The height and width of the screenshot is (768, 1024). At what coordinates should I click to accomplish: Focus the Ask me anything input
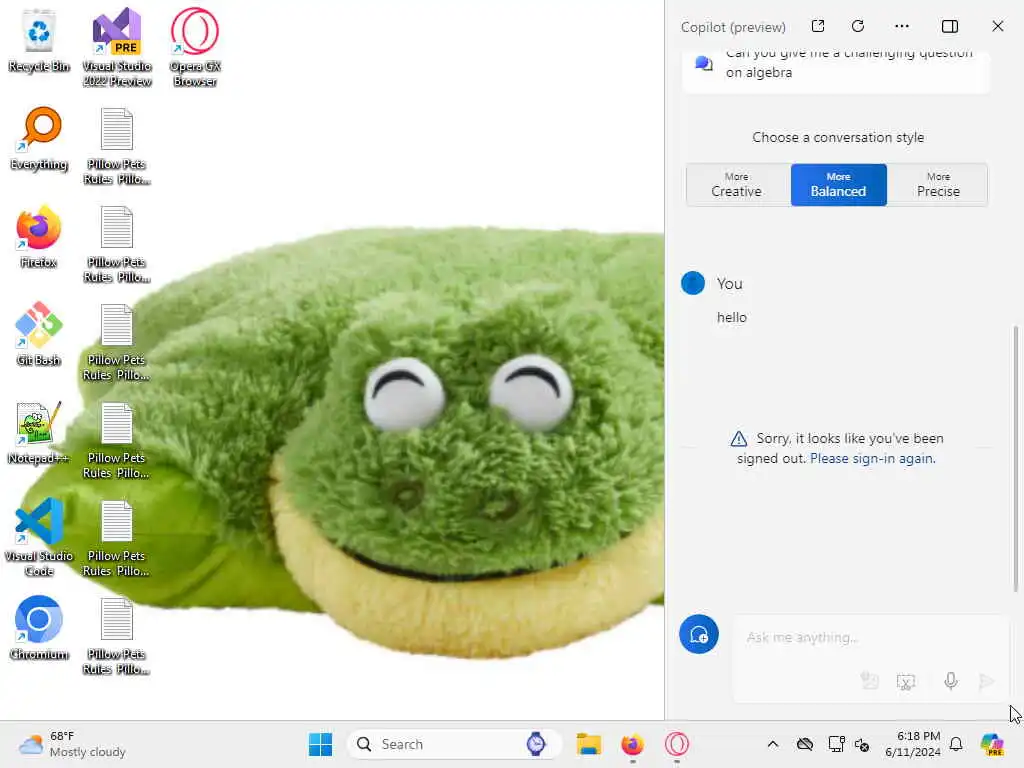coord(871,637)
